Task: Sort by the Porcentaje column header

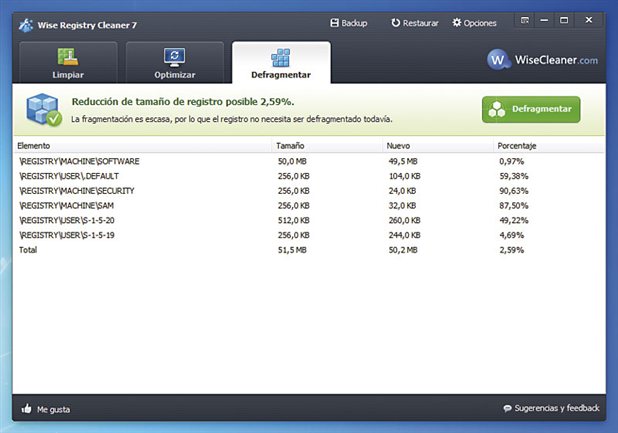Action: pos(549,145)
